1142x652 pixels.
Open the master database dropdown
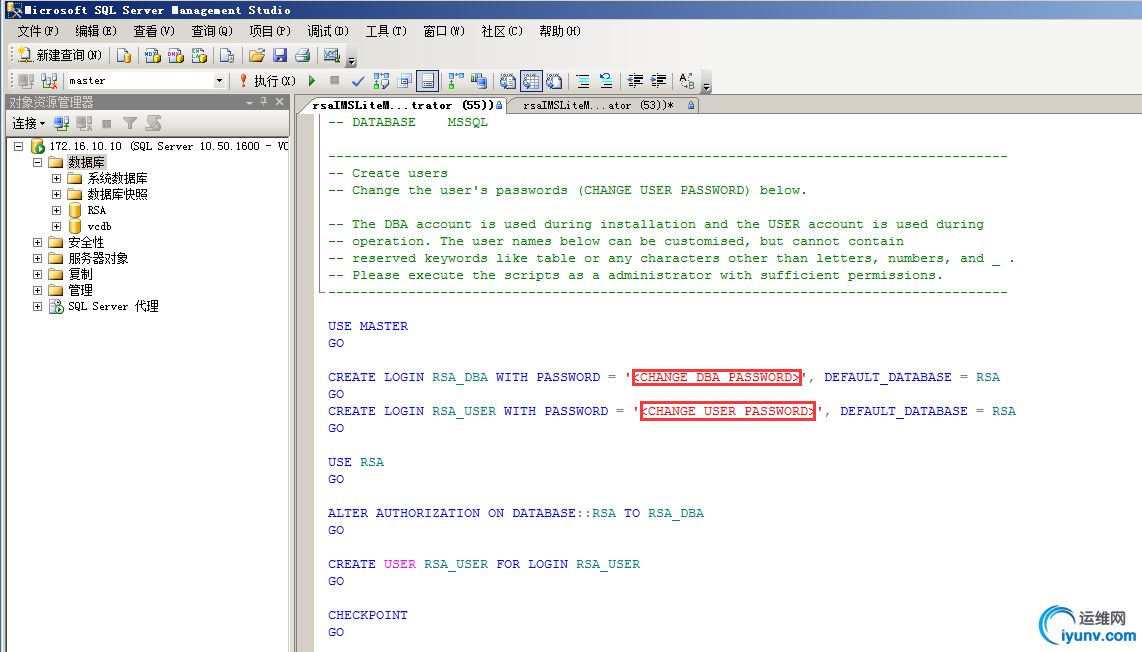219,81
